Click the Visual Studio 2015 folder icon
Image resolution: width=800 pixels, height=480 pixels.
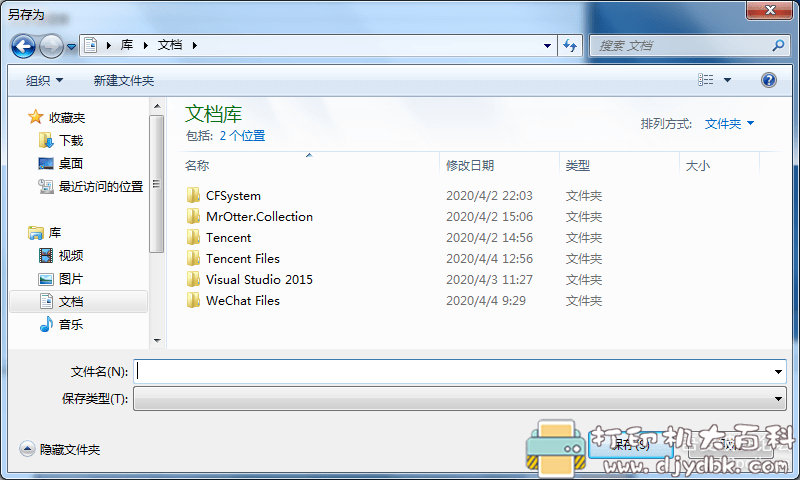click(193, 279)
